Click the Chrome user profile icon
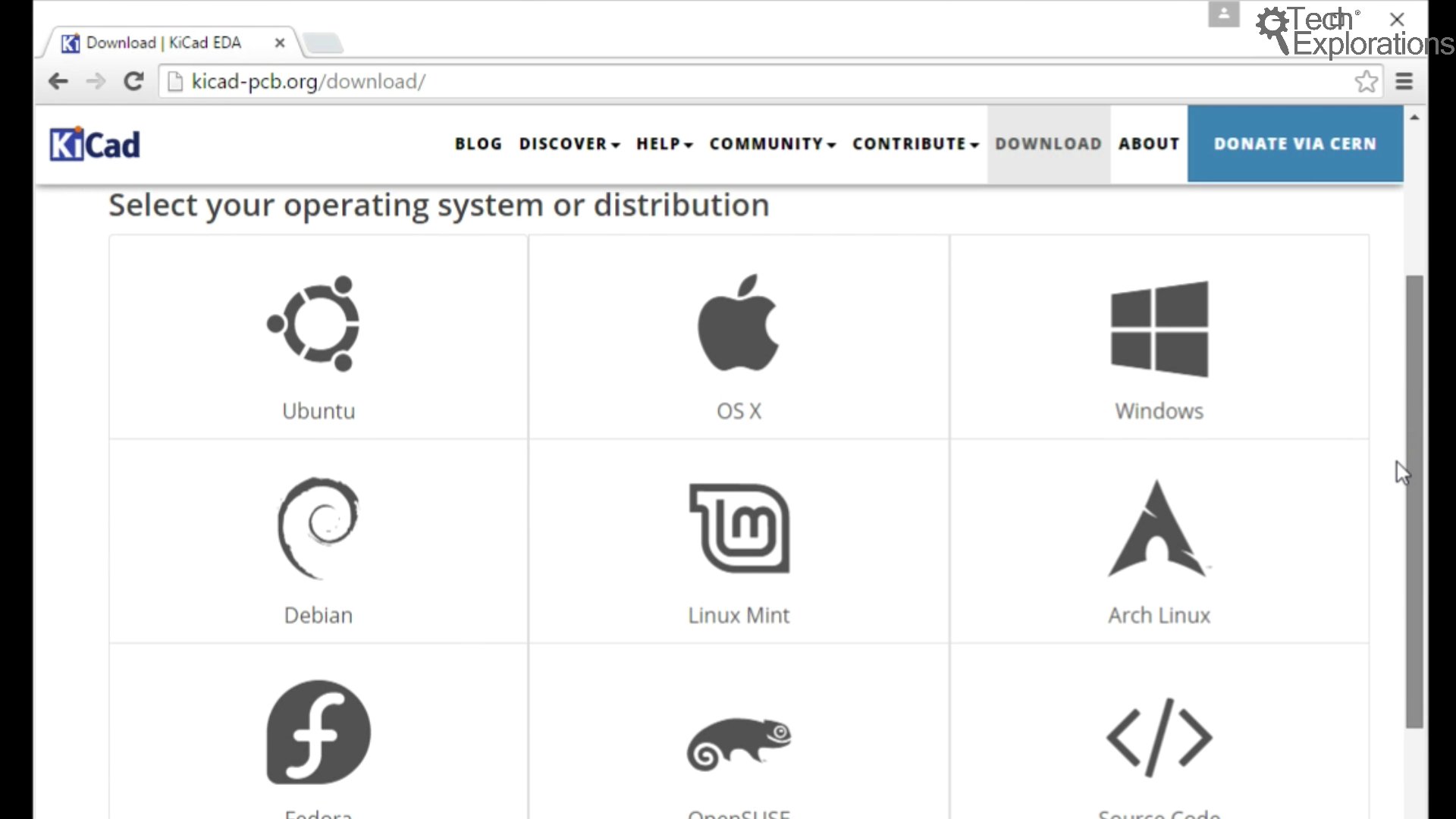Screen dimensions: 1456x819 (1223, 14)
